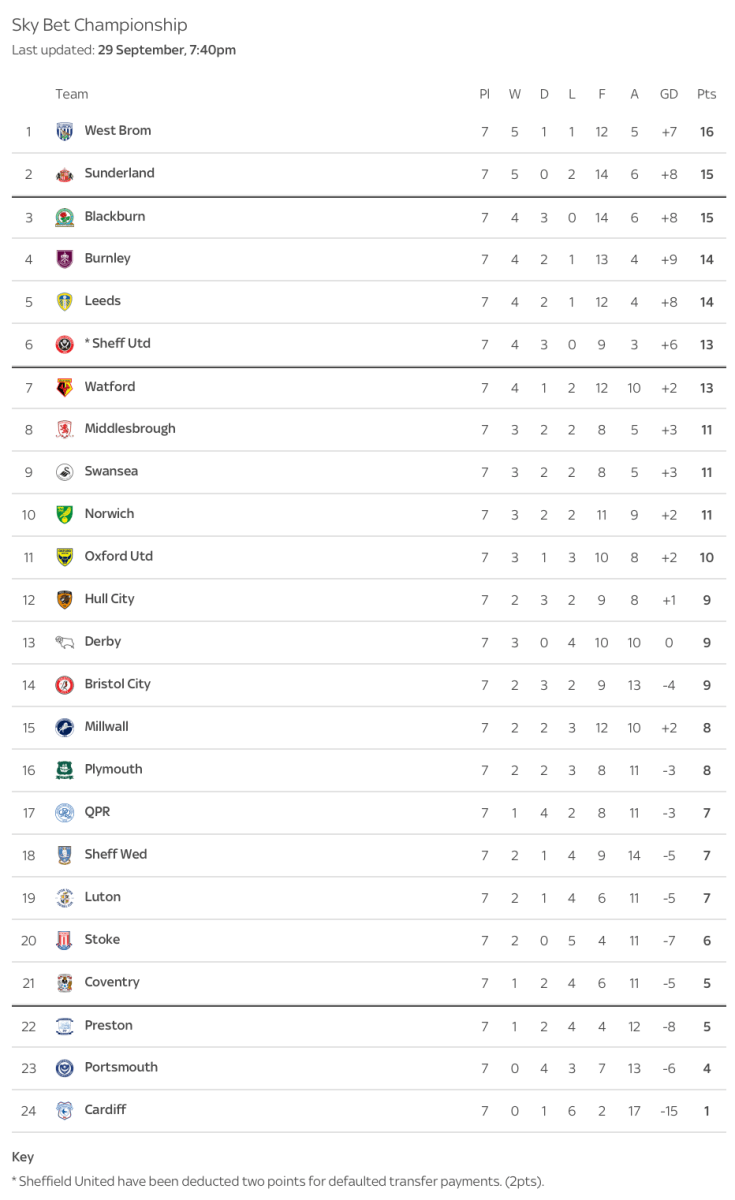Open the Blackburn team link
Viewport: 735px width, 1200px height.
pos(114,216)
